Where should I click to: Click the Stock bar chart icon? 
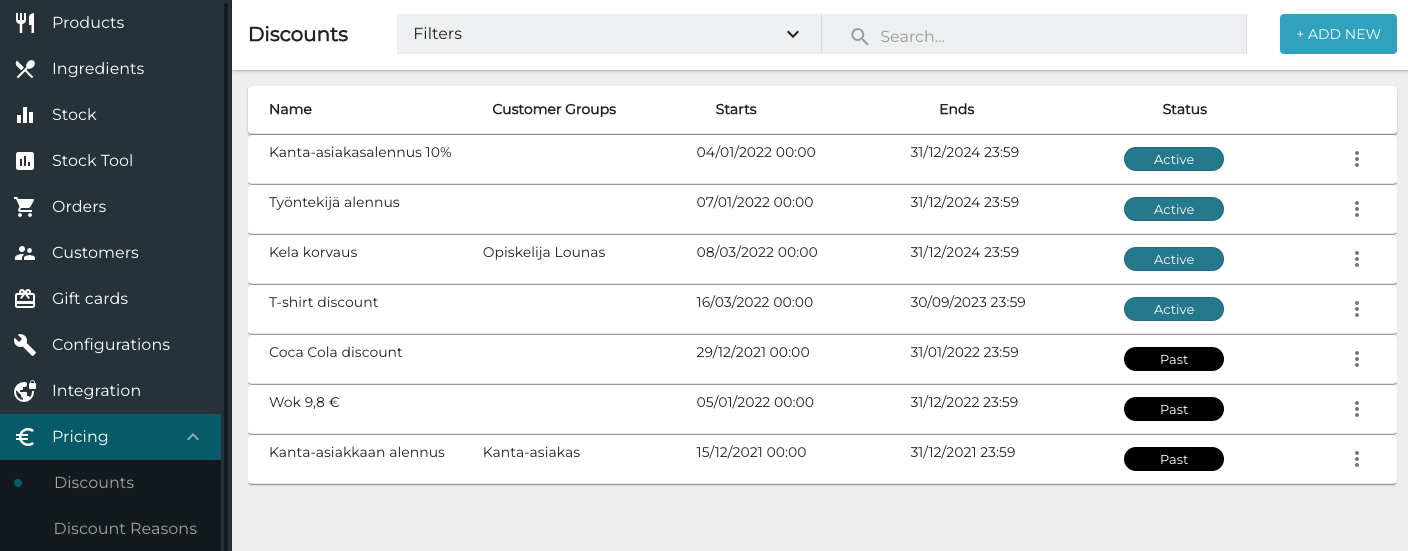(x=25, y=115)
